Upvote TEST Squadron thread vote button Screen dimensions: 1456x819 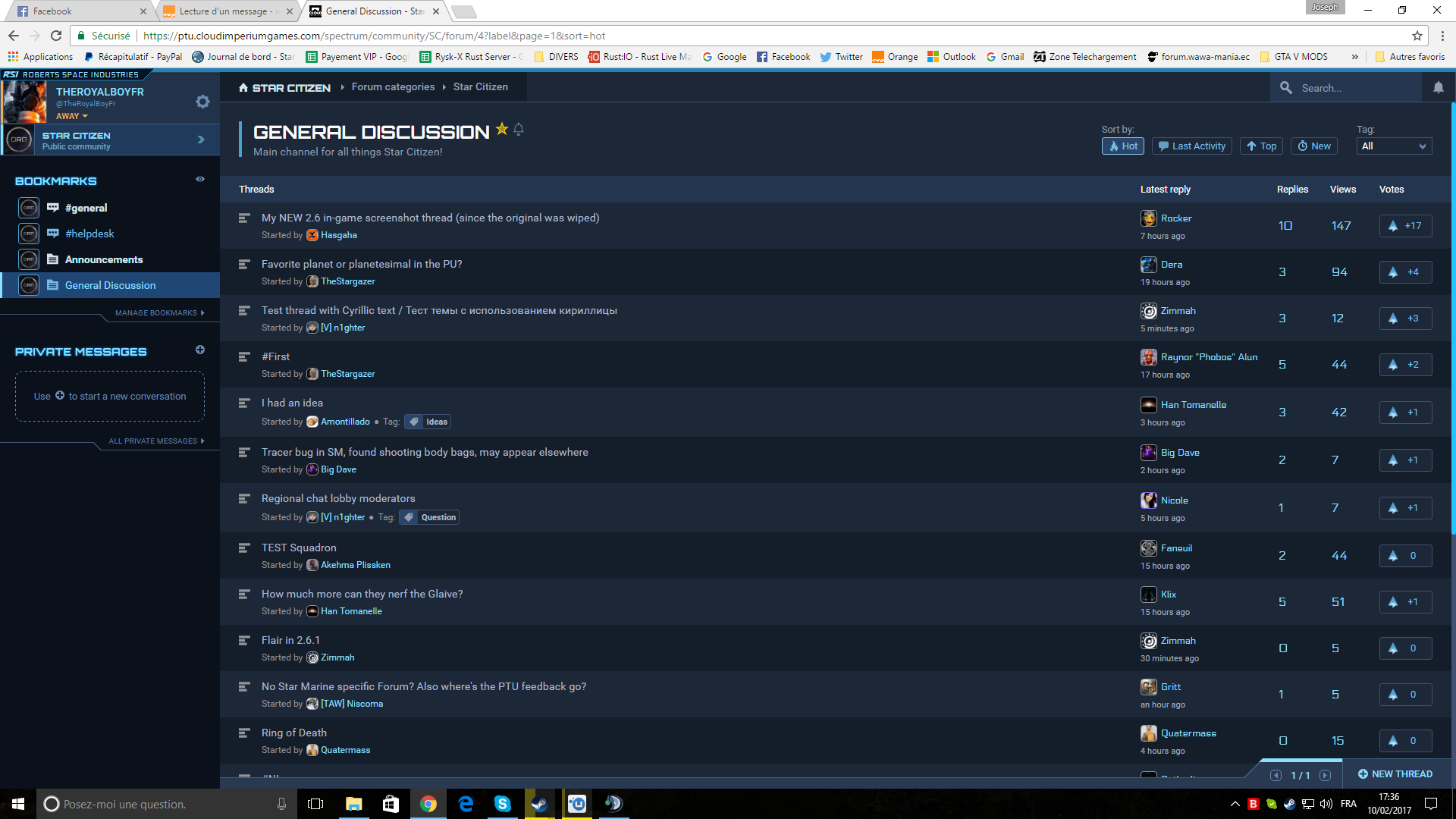coord(1405,556)
